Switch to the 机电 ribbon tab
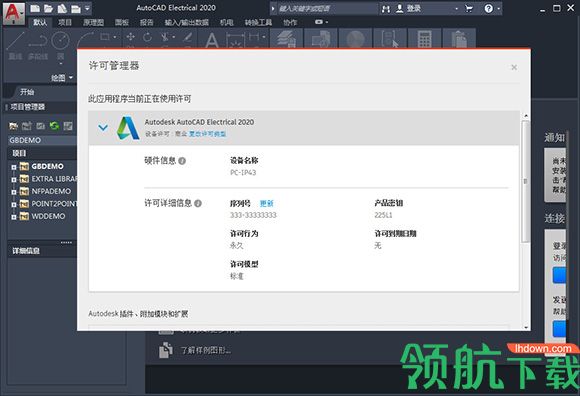Screen dimensions: 580x396 pyautogui.click(x=226, y=22)
